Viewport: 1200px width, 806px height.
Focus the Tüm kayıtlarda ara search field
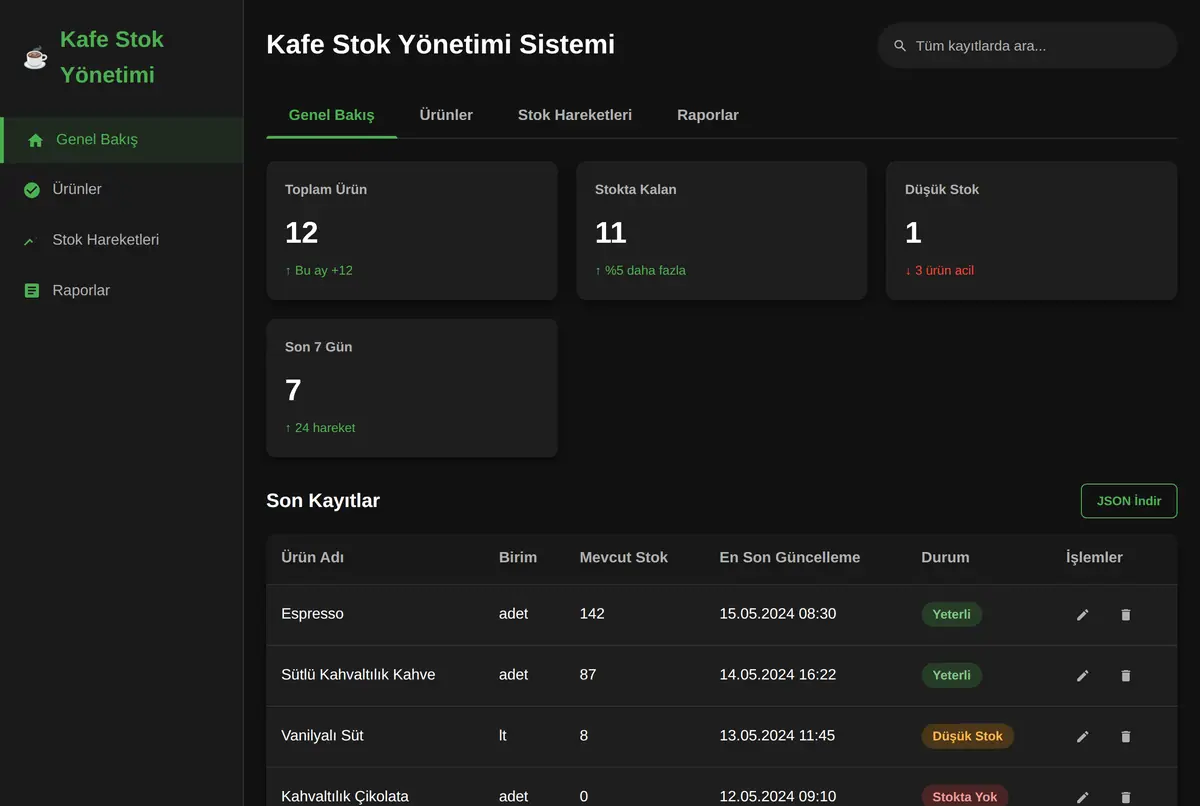pos(1027,46)
